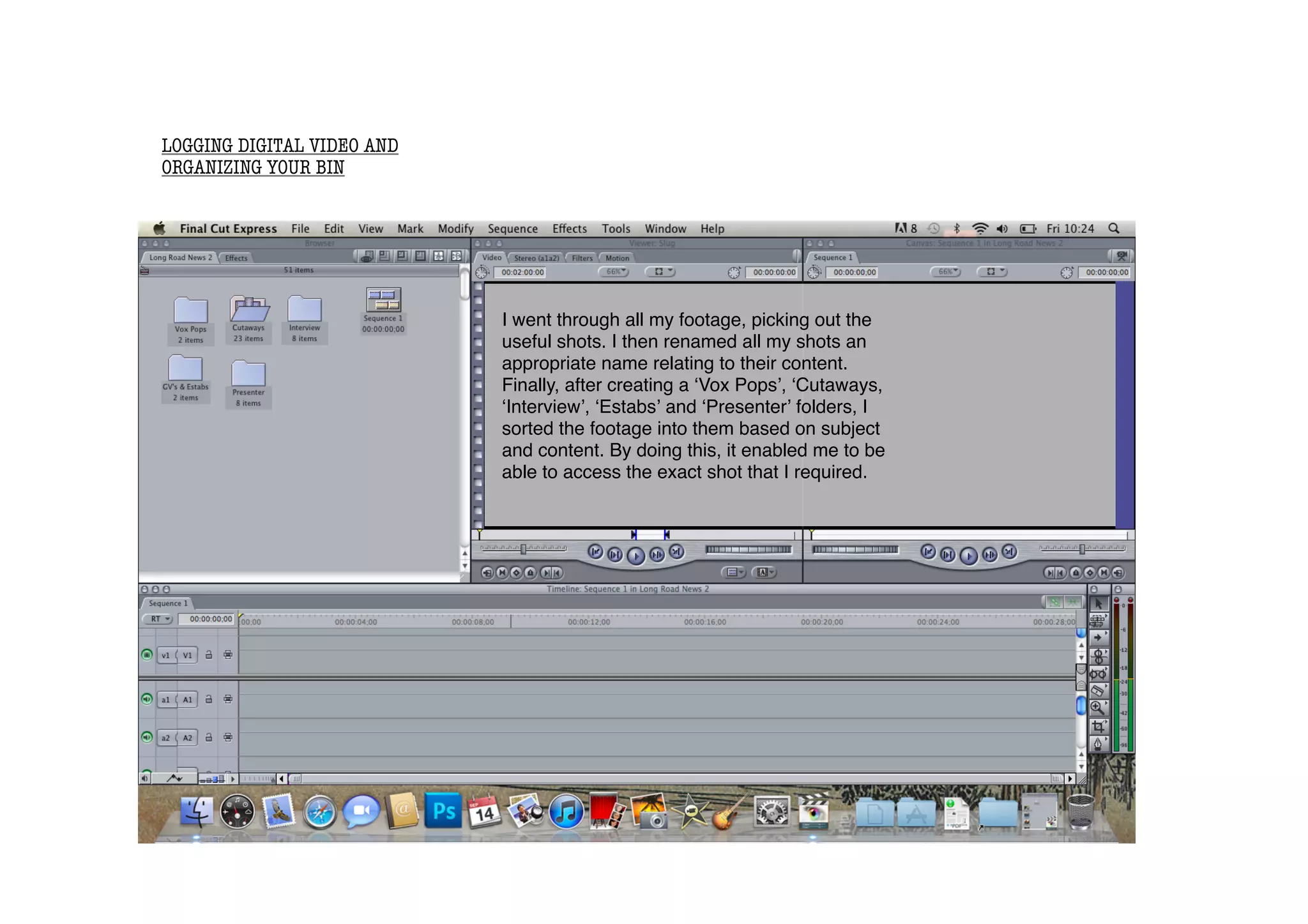This screenshot has width=1308, height=924.
Task: Select the Razor Blade tool
Action: (1097, 691)
